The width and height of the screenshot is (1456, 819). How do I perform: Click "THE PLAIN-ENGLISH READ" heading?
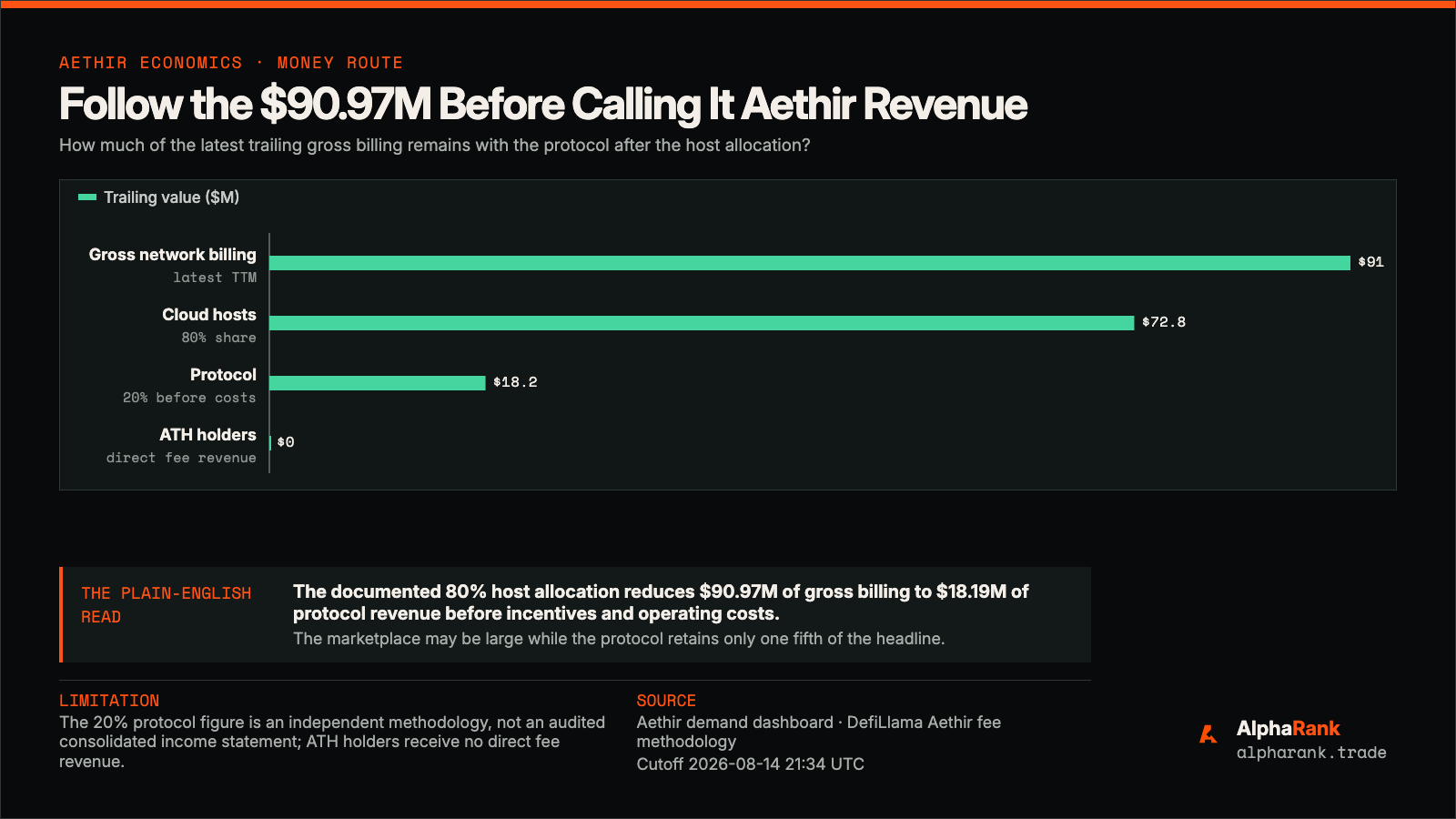click(166, 605)
